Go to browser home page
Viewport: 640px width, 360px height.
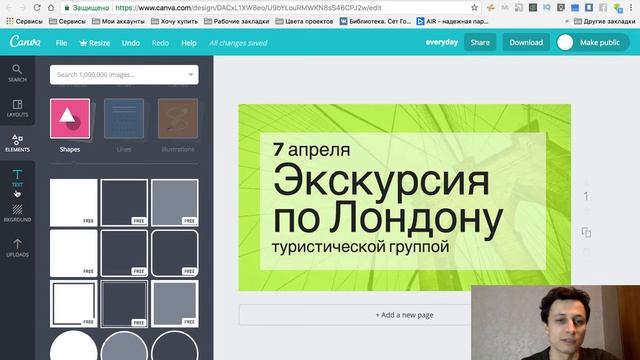coord(51,8)
